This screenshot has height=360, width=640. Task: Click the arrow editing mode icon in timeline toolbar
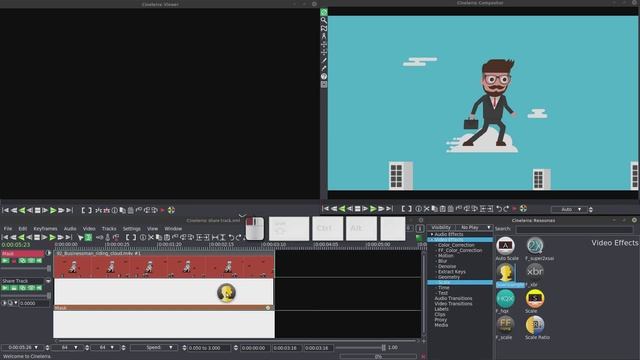[x=80, y=237]
